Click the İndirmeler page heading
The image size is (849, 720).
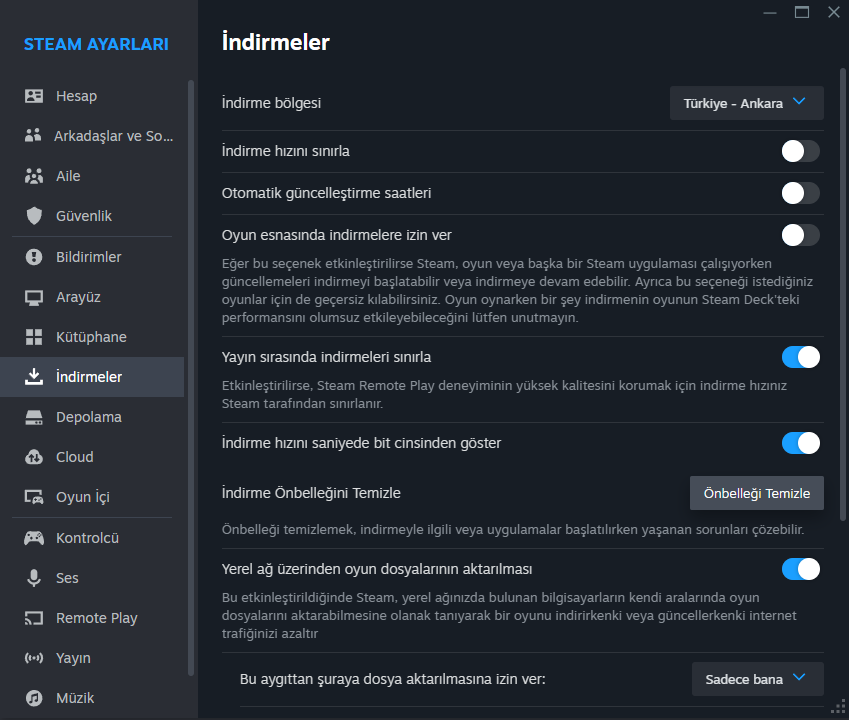(276, 42)
